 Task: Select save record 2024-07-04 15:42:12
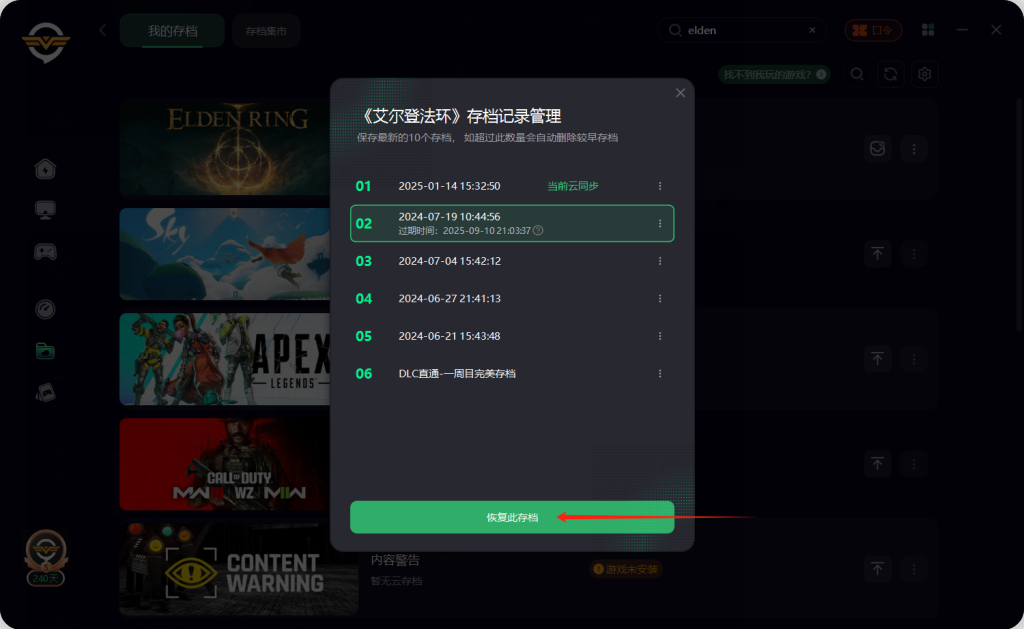512,261
